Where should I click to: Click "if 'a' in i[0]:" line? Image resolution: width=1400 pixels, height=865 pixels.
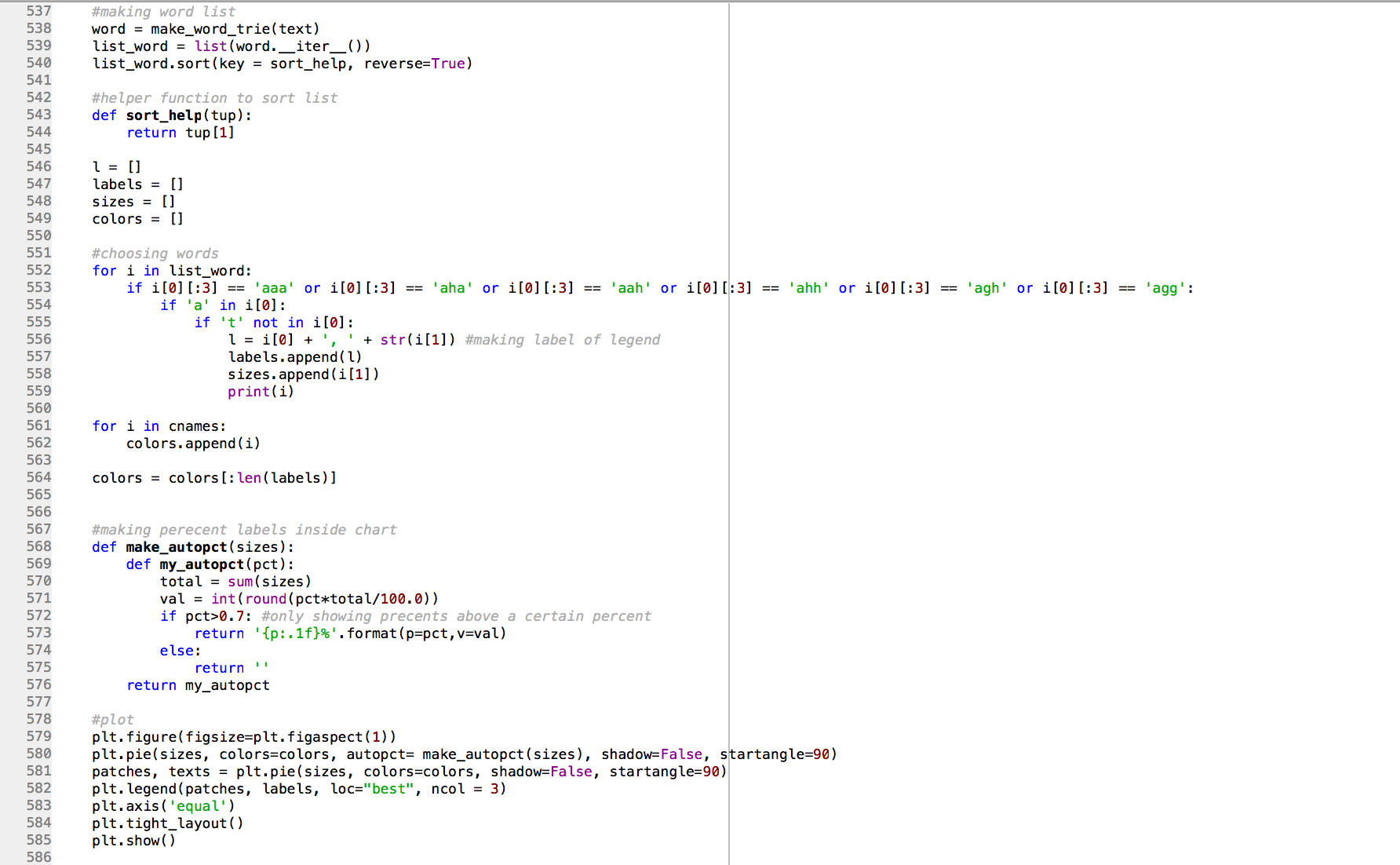click(223, 305)
